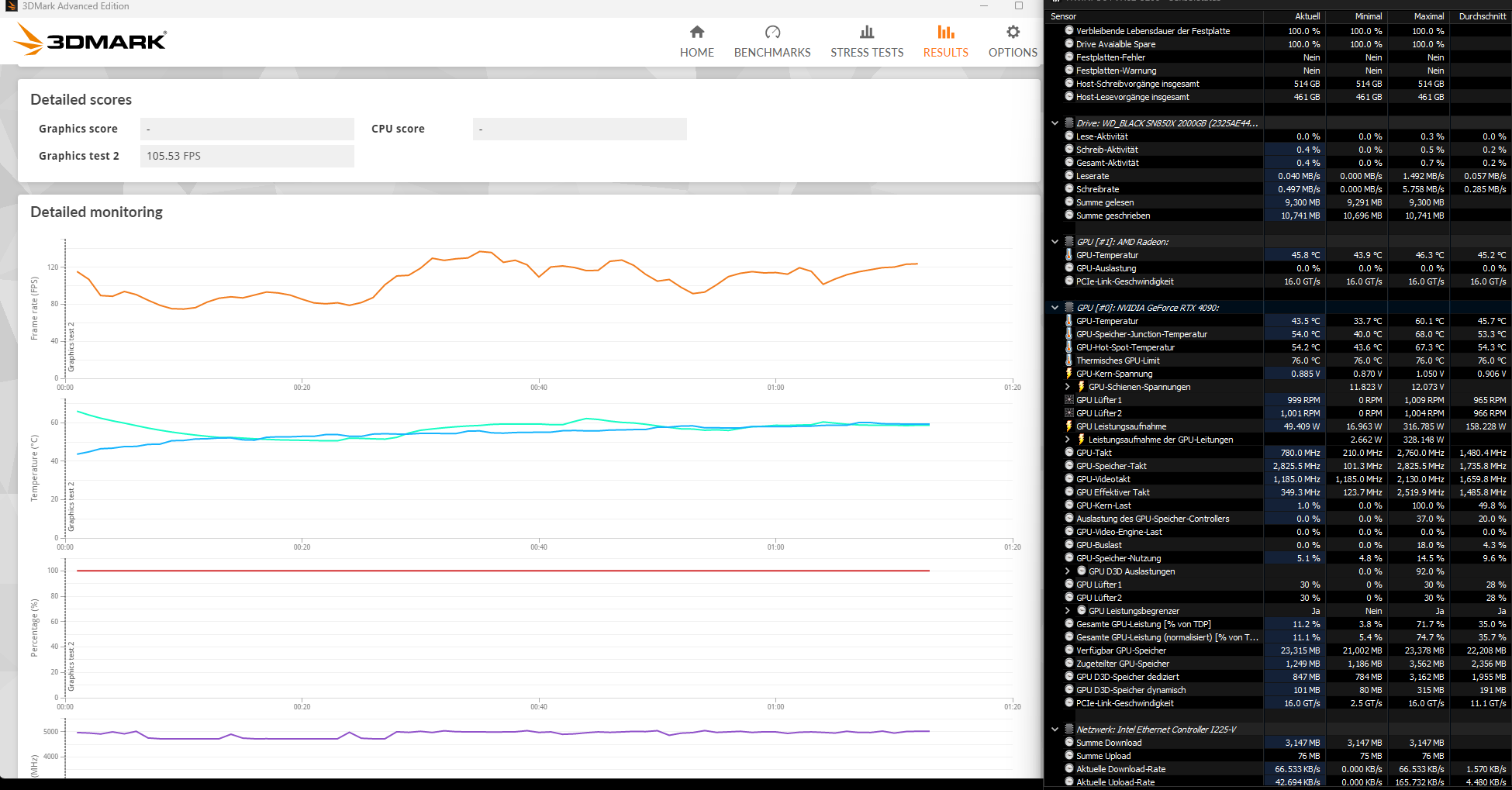Image resolution: width=1512 pixels, height=790 pixels.
Task: Select the fan icon beside GPU Lüfter1
Action: (1068, 399)
